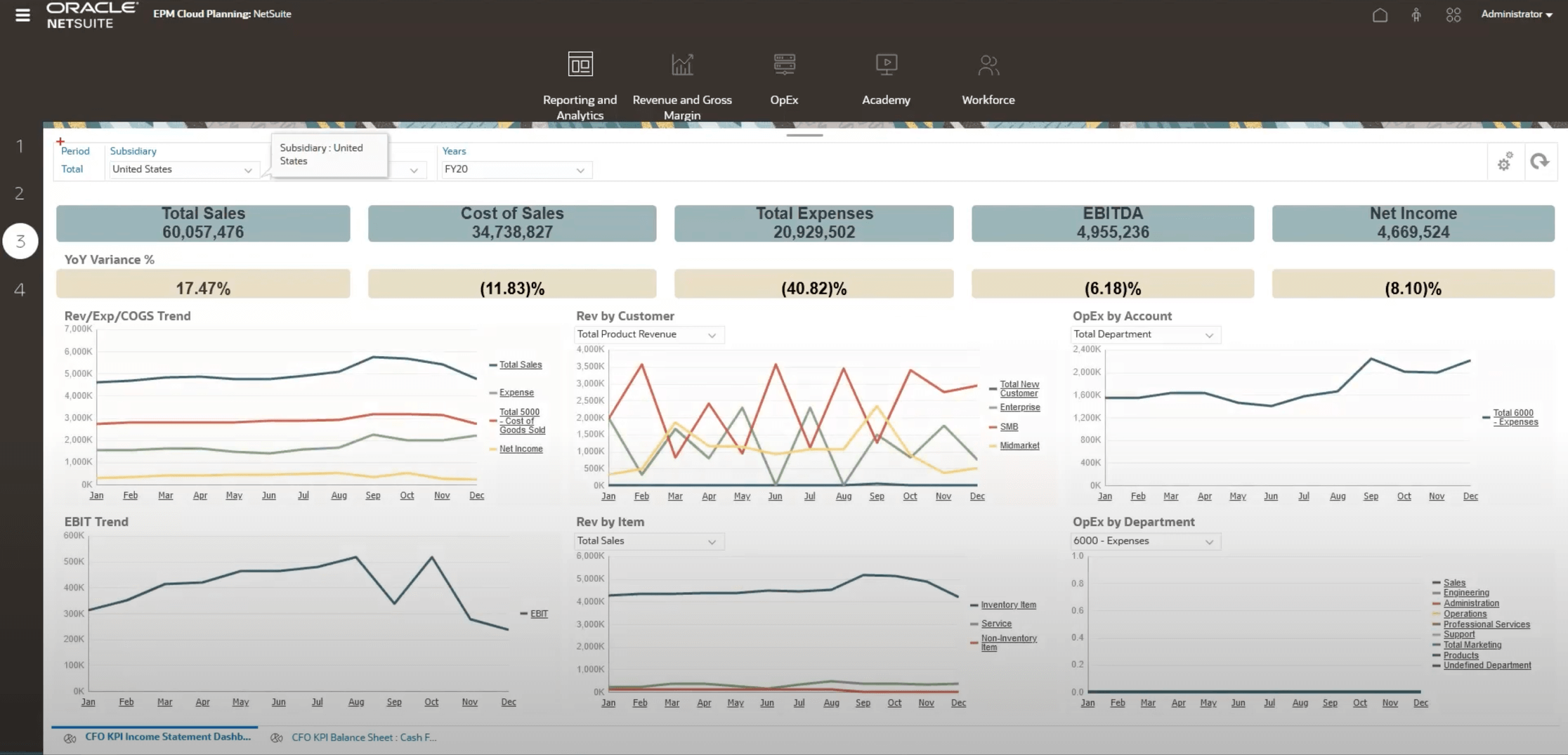The height and width of the screenshot is (755, 1568).
Task: Open the Administrator user menu
Action: tap(1516, 14)
